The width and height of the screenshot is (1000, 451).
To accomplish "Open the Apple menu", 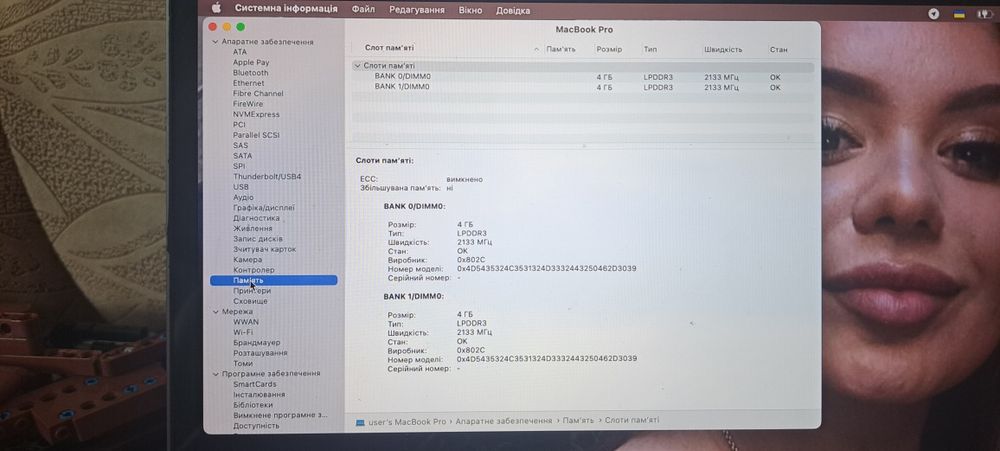I will (216, 9).
